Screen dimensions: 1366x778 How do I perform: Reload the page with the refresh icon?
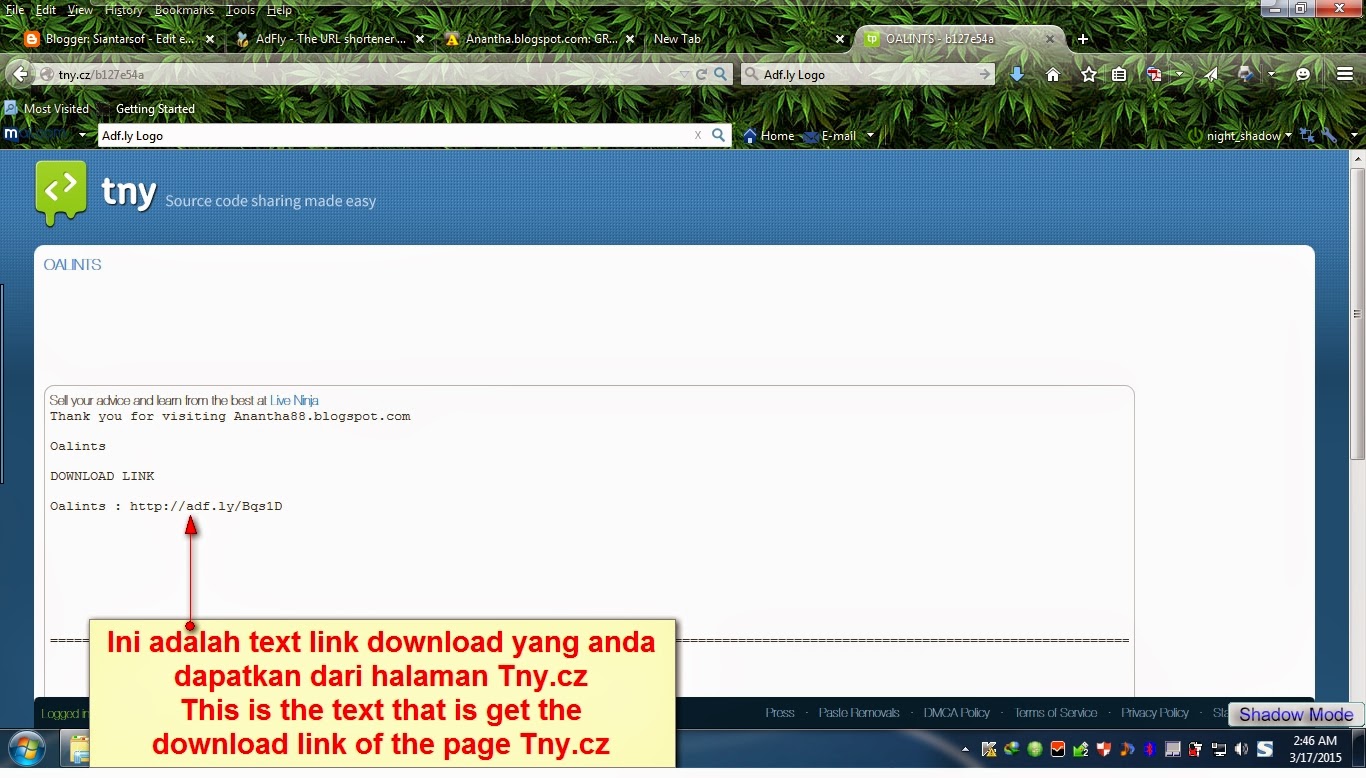click(x=702, y=74)
